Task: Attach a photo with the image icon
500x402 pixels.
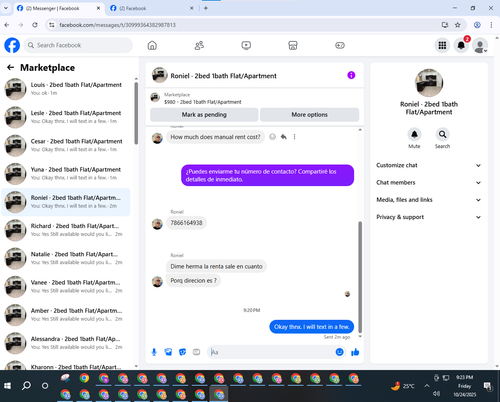Action: (x=168, y=352)
